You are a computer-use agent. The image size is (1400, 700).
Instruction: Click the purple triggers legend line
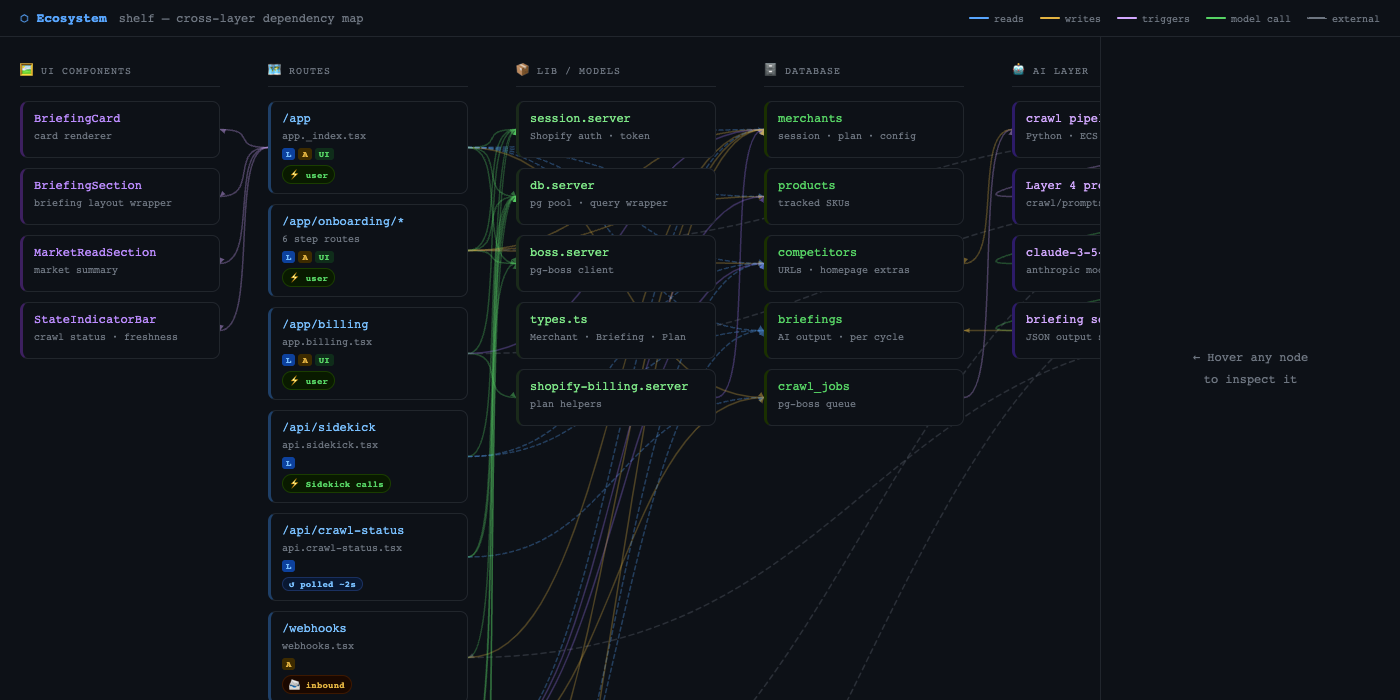coord(1127,18)
